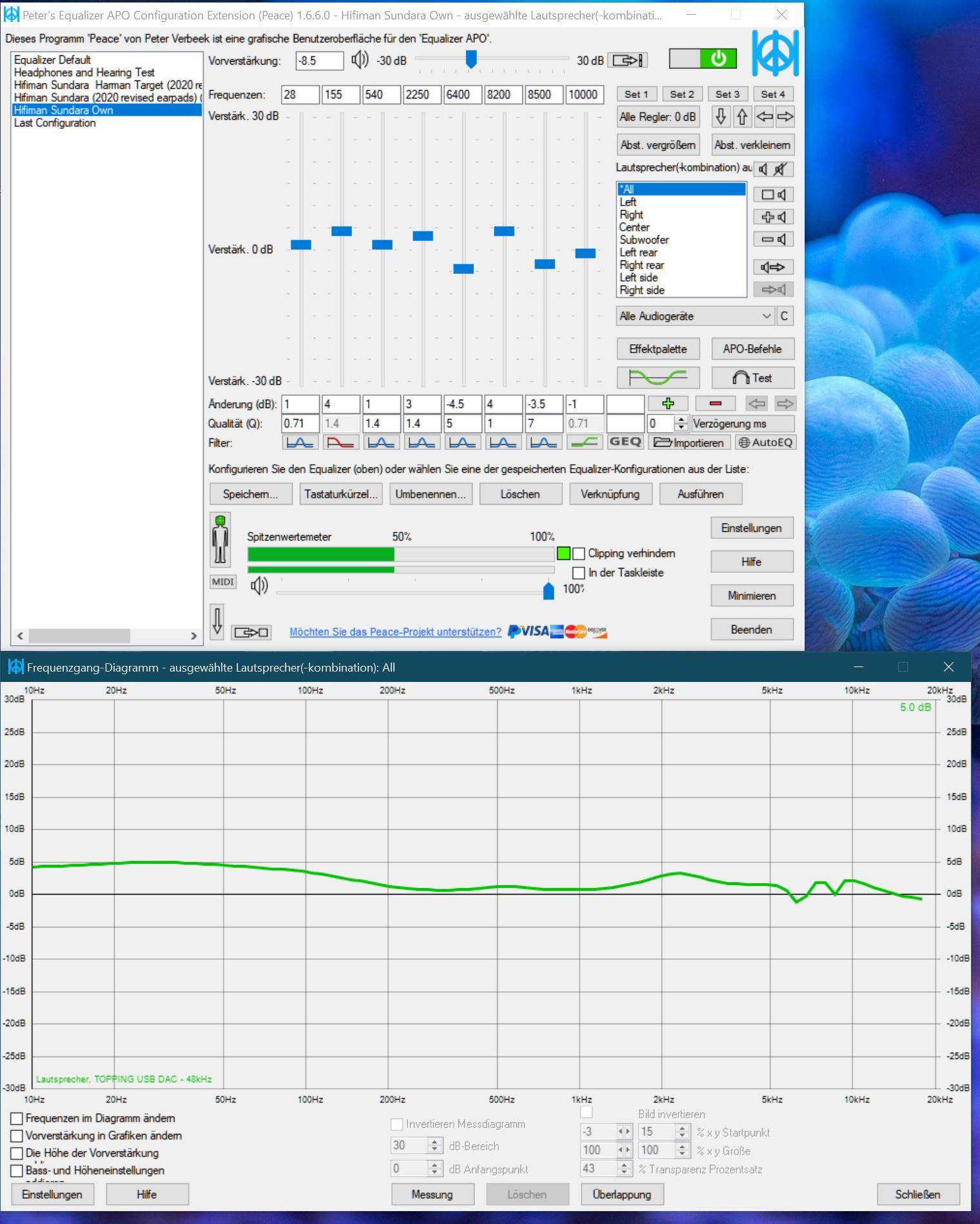Screen dimensions: 980x1224
Task: Click the downward arrow icon below MIDI
Action: pos(217,621)
